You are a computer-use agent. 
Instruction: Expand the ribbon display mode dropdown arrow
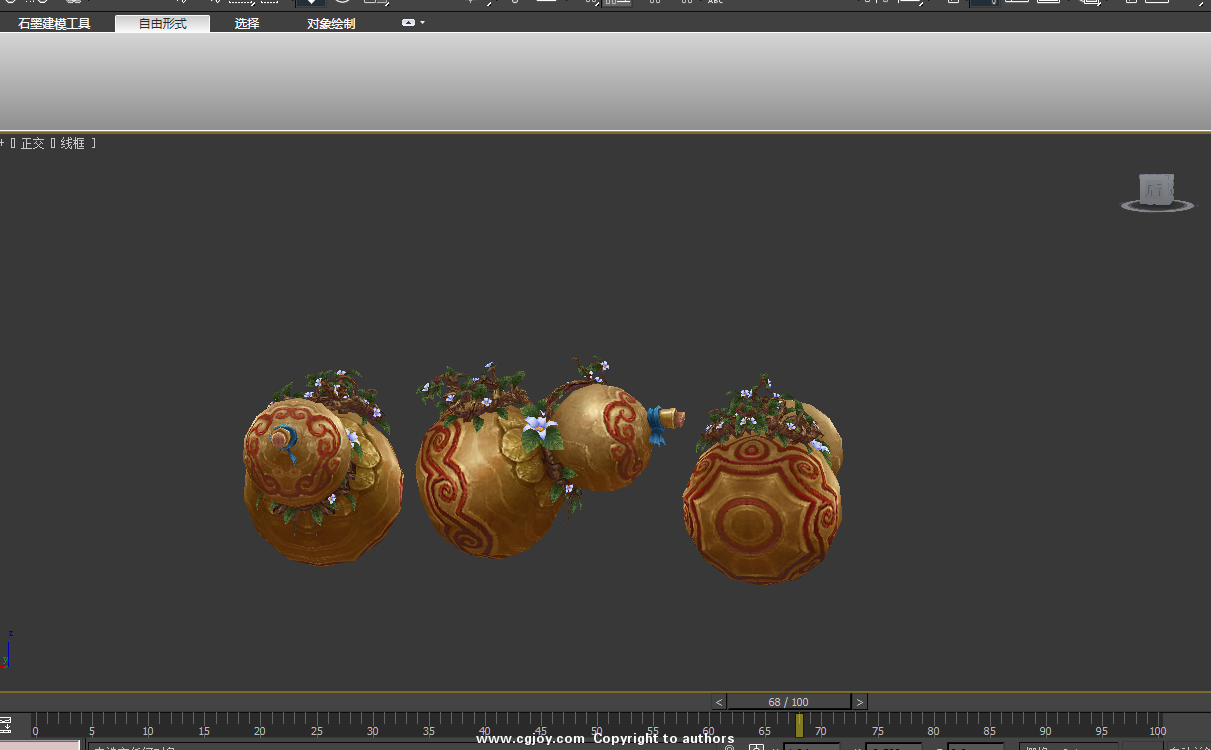423,22
